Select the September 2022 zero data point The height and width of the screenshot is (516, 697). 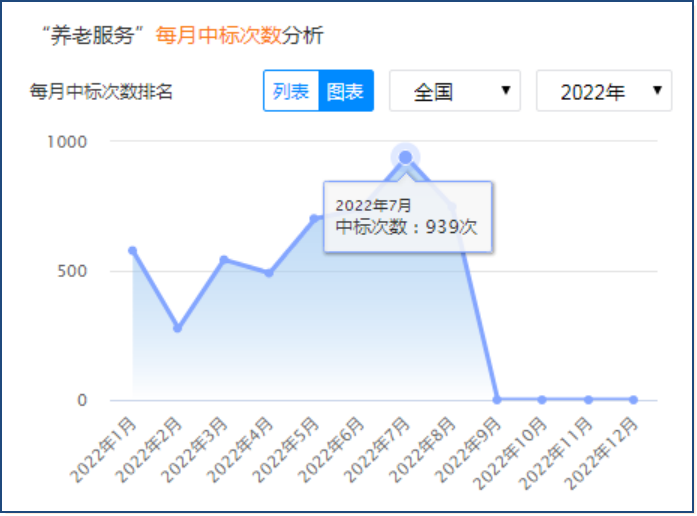pyautogui.click(x=496, y=399)
